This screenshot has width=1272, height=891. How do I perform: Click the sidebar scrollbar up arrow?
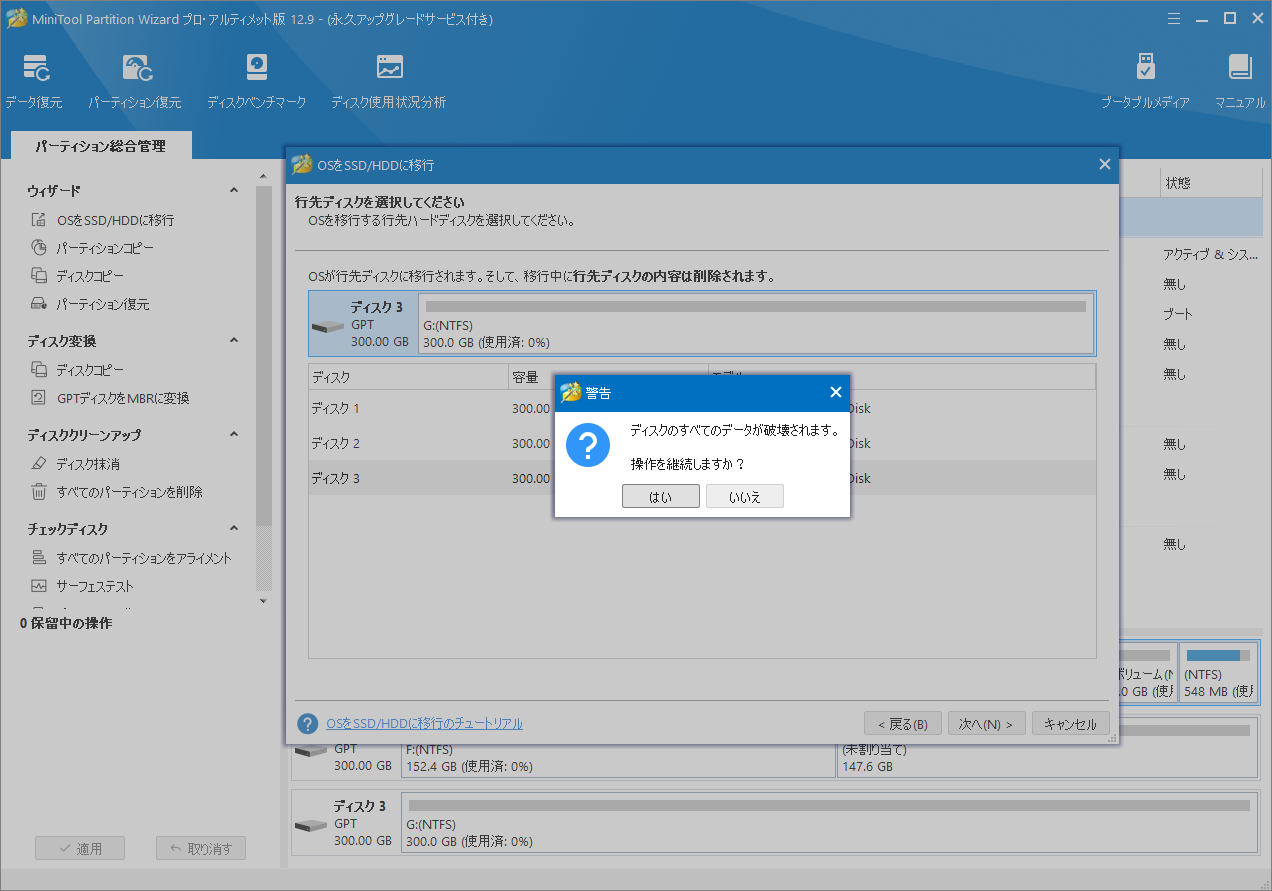(x=264, y=178)
